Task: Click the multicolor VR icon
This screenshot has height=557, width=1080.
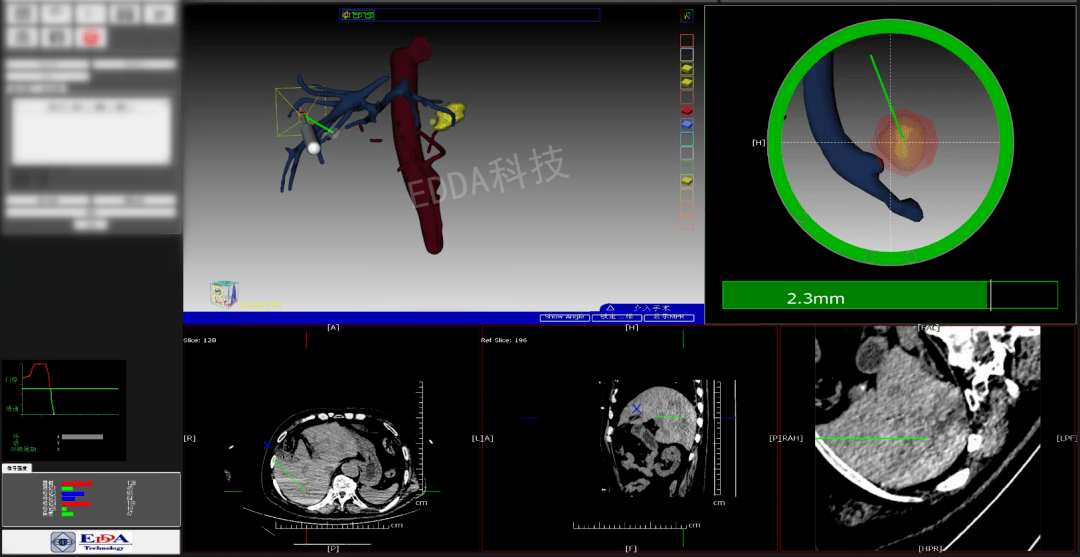Action: click(687, 15)
